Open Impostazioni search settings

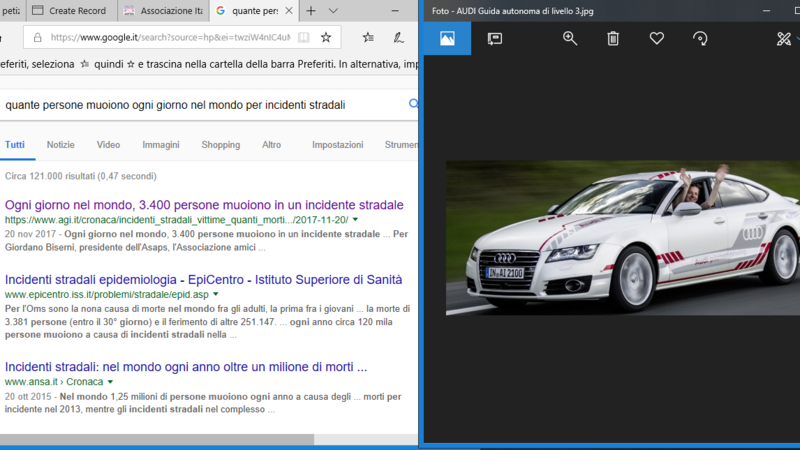pyautogui.click(x=338, y=145)
